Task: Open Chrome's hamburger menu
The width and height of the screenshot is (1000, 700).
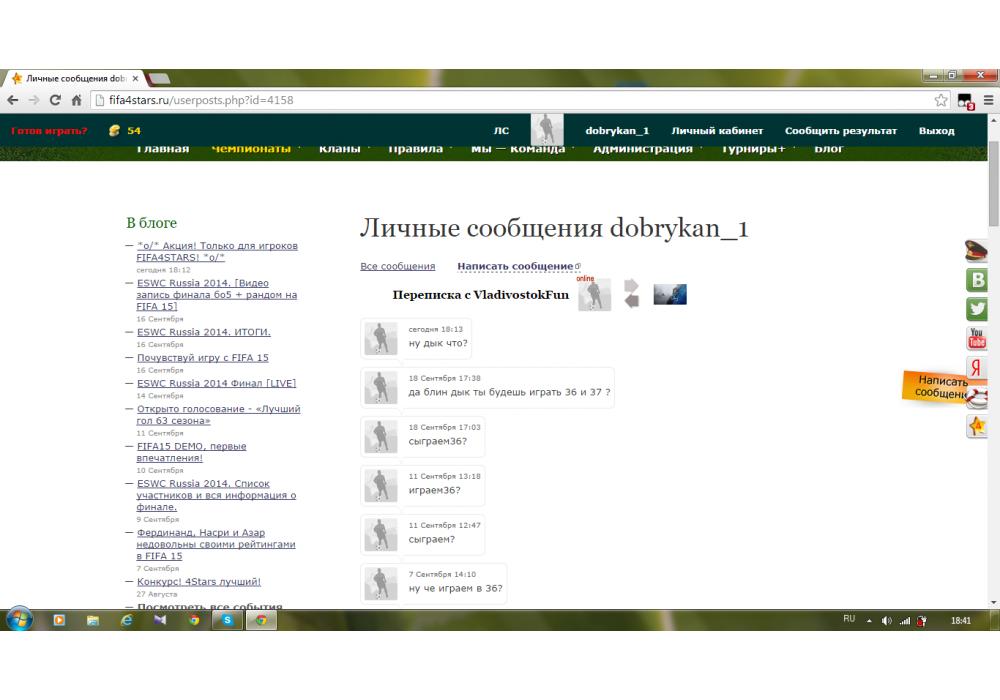Action: 988,100
